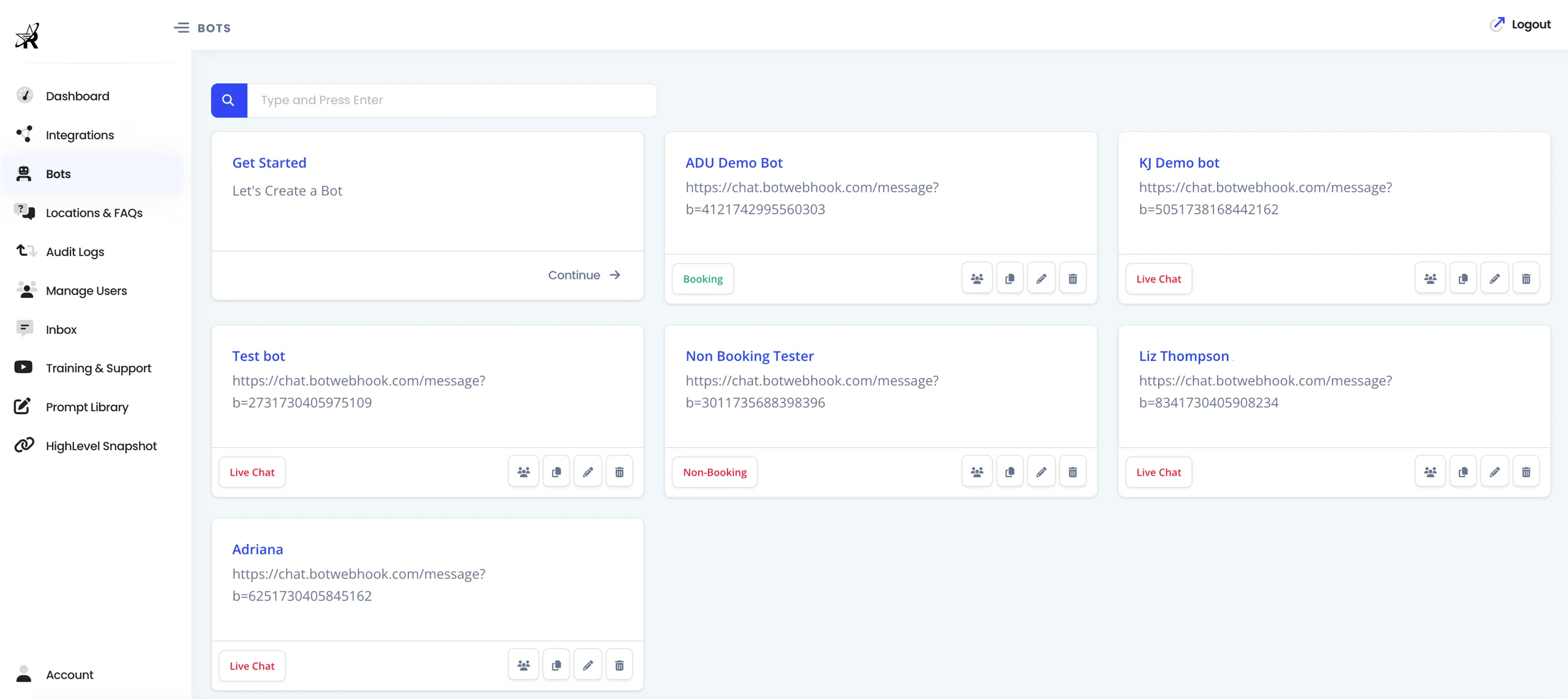The width and height of the screenshot is (1568, 699).
Task: Edit the Test bot with pencil icon
Action: (x=587, y=472)
